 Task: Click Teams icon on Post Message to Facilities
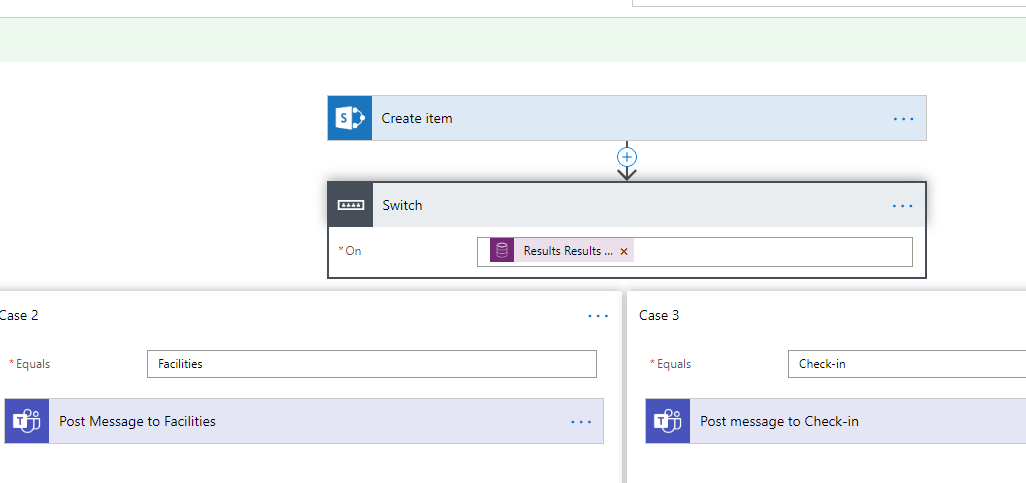tap(27, 421)
